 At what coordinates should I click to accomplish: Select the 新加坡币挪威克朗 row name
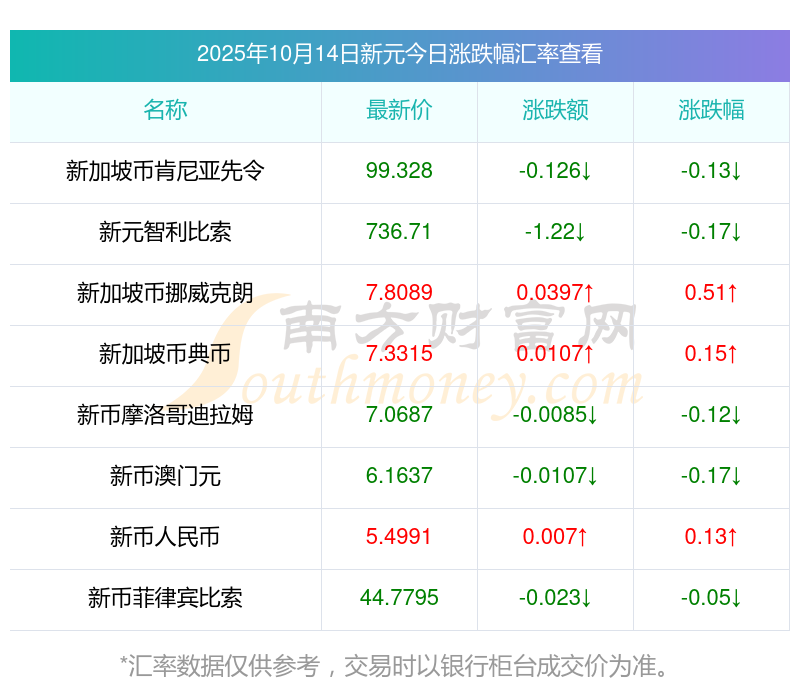coord(165,293)
